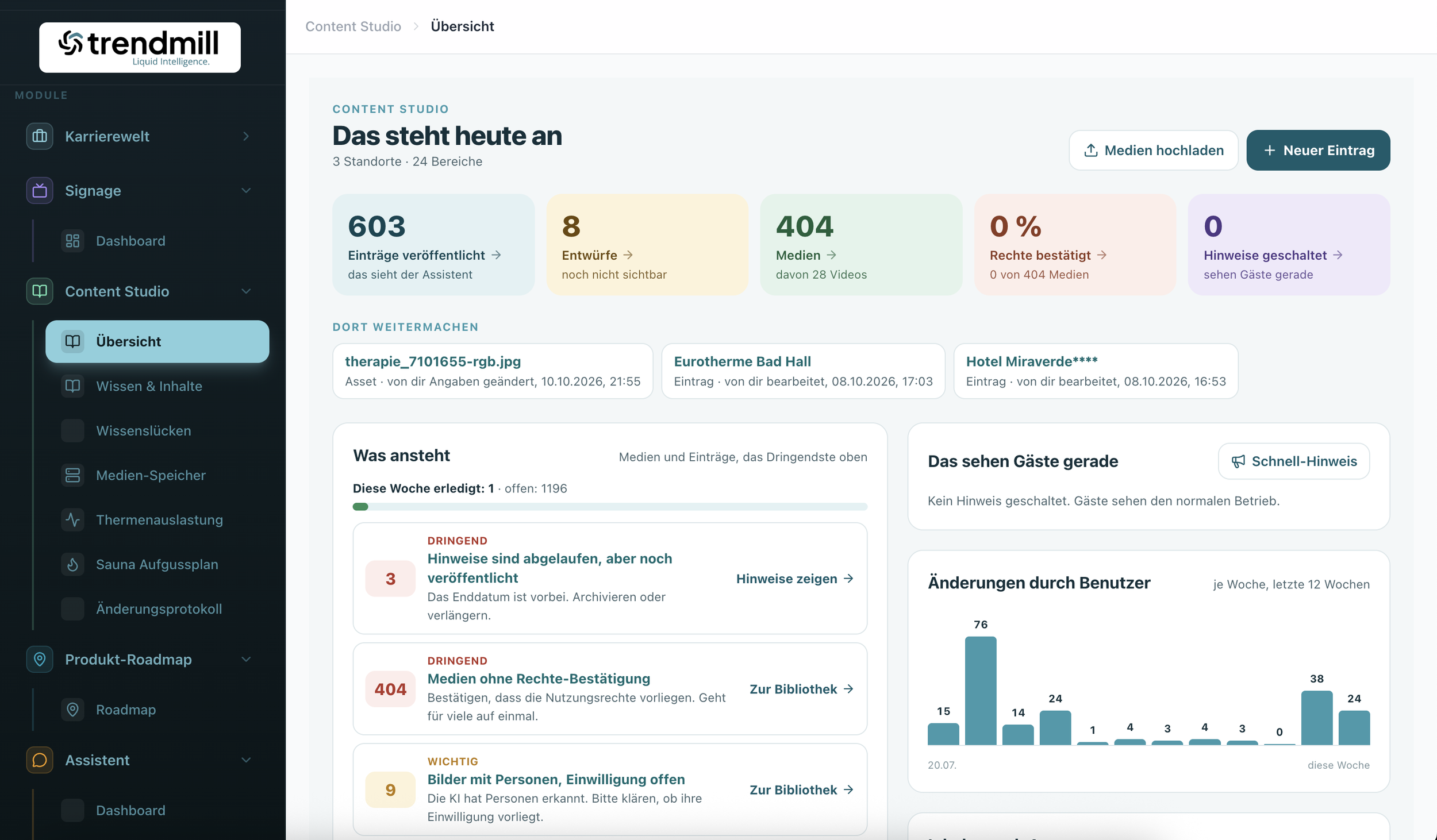Open the 0 % Rechte bestätigt card
The height and width of the screenshot is (840, 1437).
pos(1075,245)
